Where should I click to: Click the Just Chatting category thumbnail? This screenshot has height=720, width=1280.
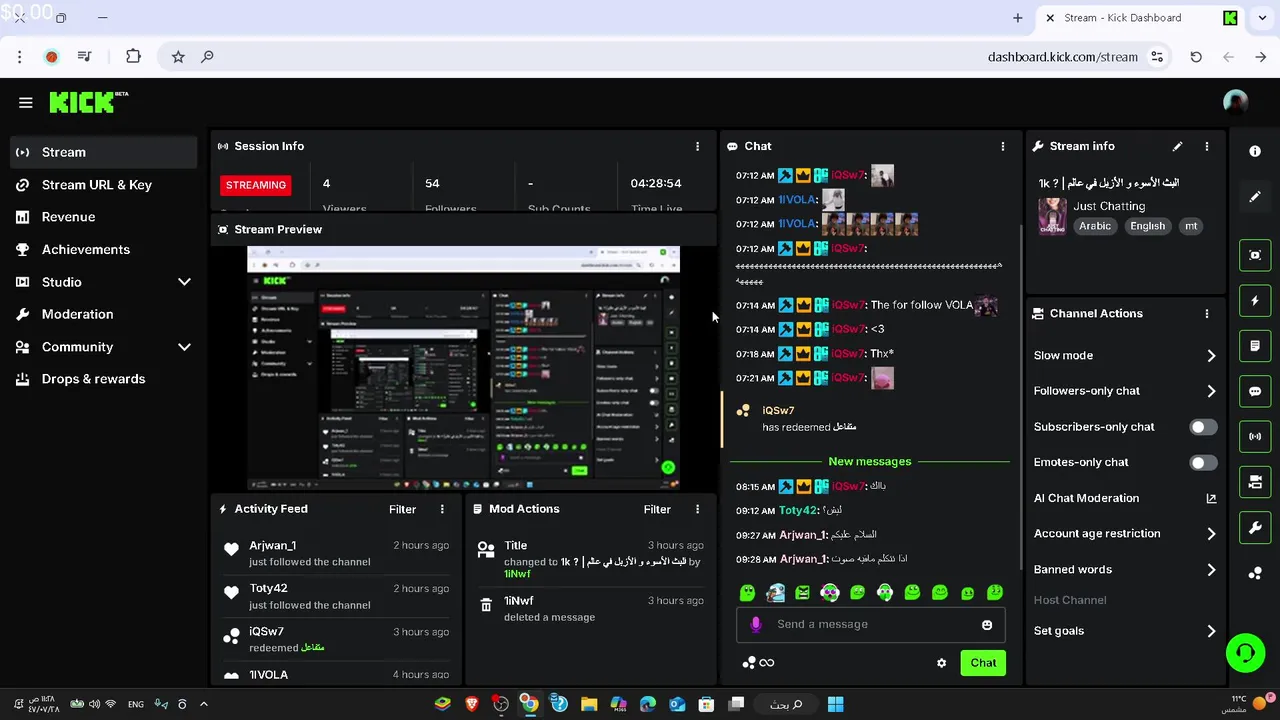[x=1052, y=216]
